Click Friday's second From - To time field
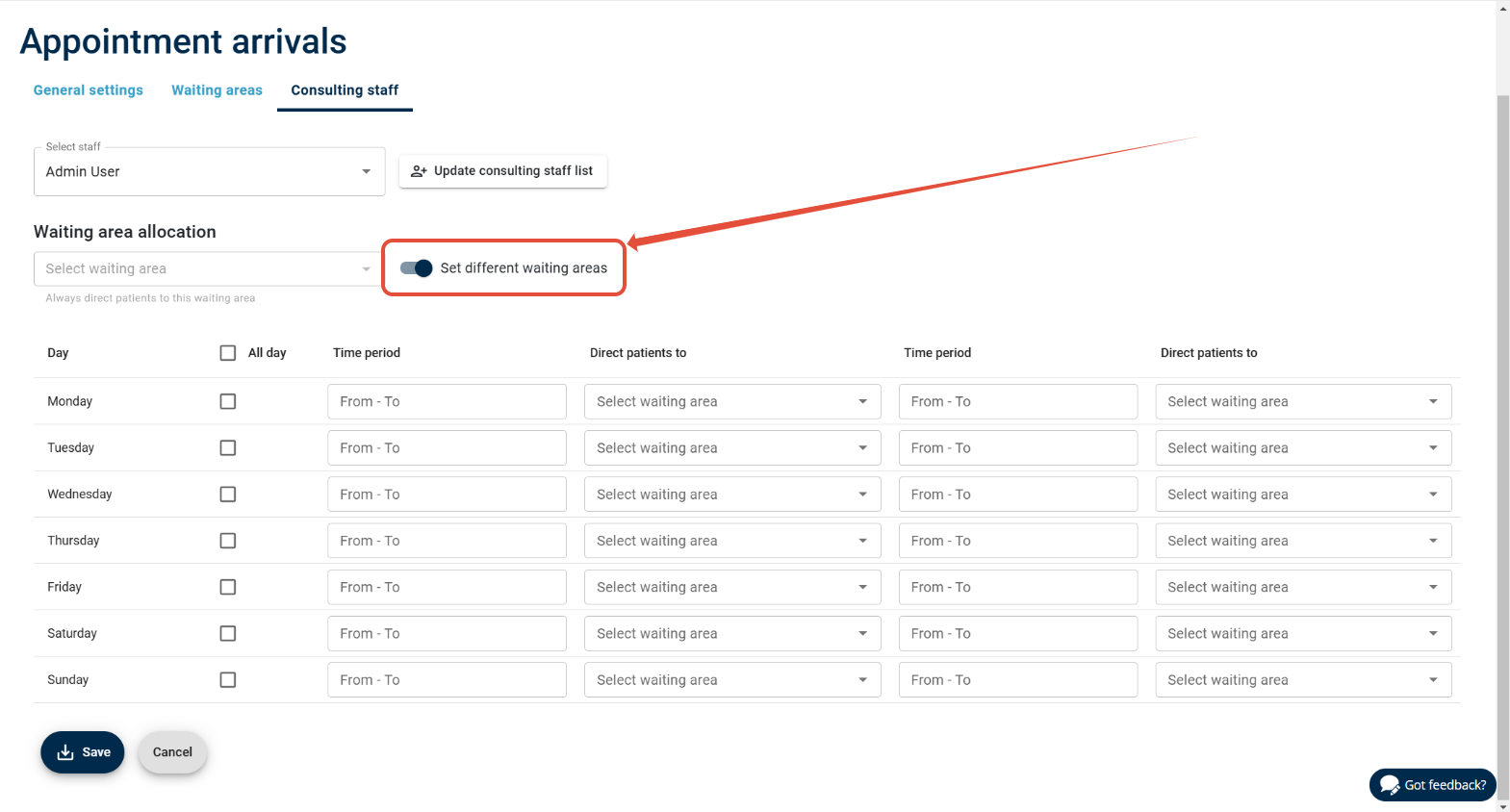The width and height of the screenshot is (1510, 812). [1018, 587]
